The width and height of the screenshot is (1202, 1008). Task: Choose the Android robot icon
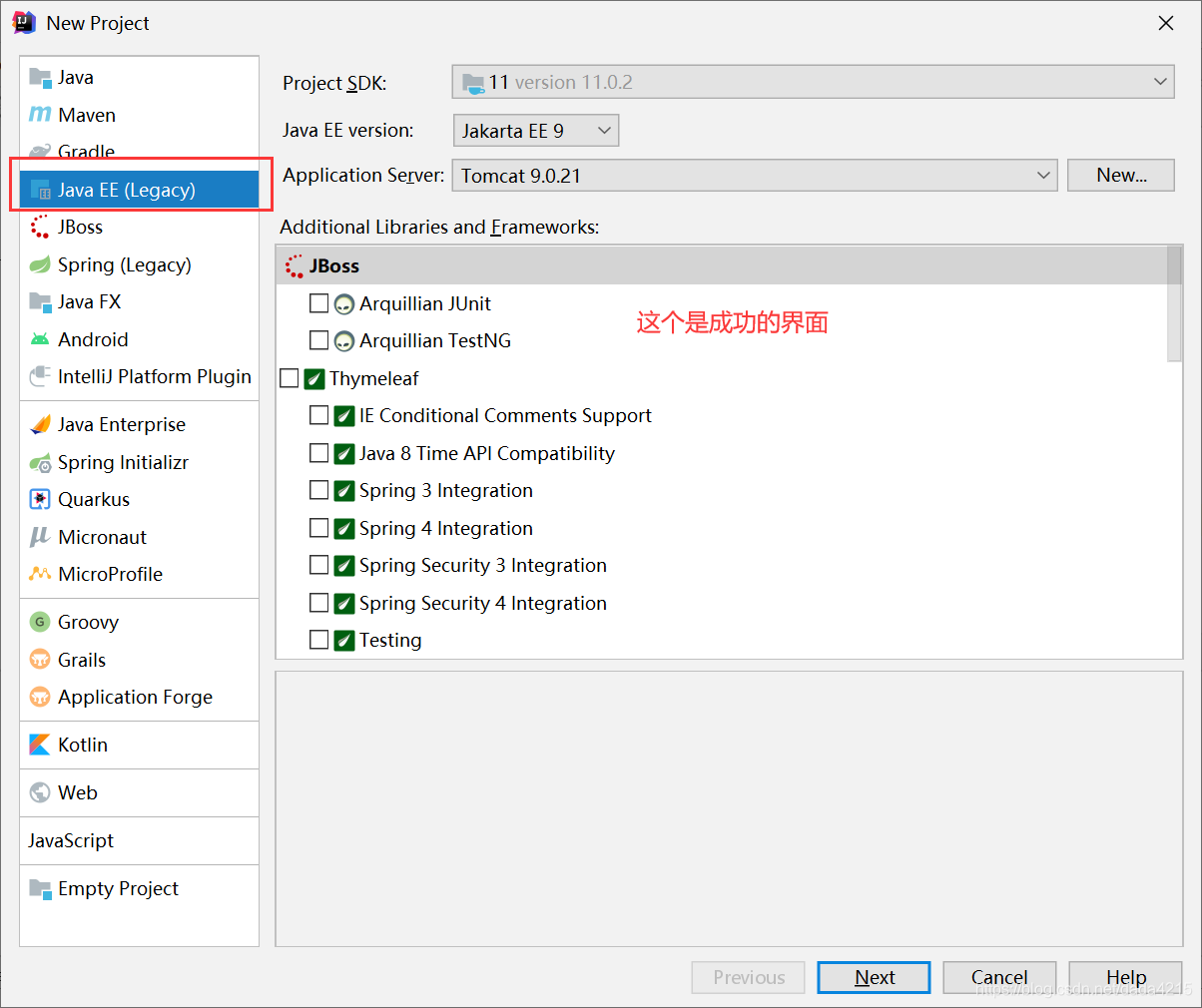[40, 339]
